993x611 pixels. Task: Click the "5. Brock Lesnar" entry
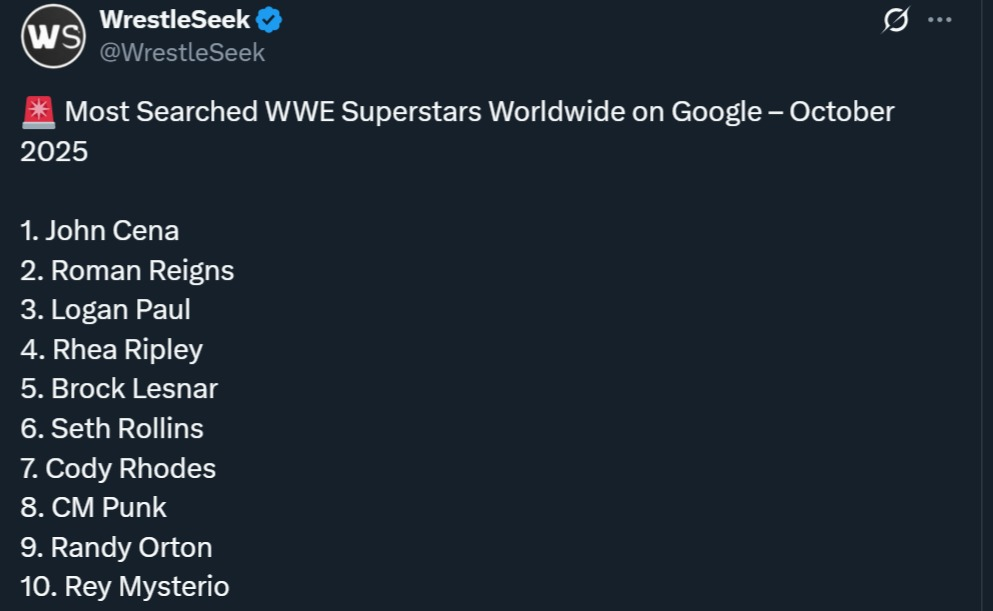[119, 388]
